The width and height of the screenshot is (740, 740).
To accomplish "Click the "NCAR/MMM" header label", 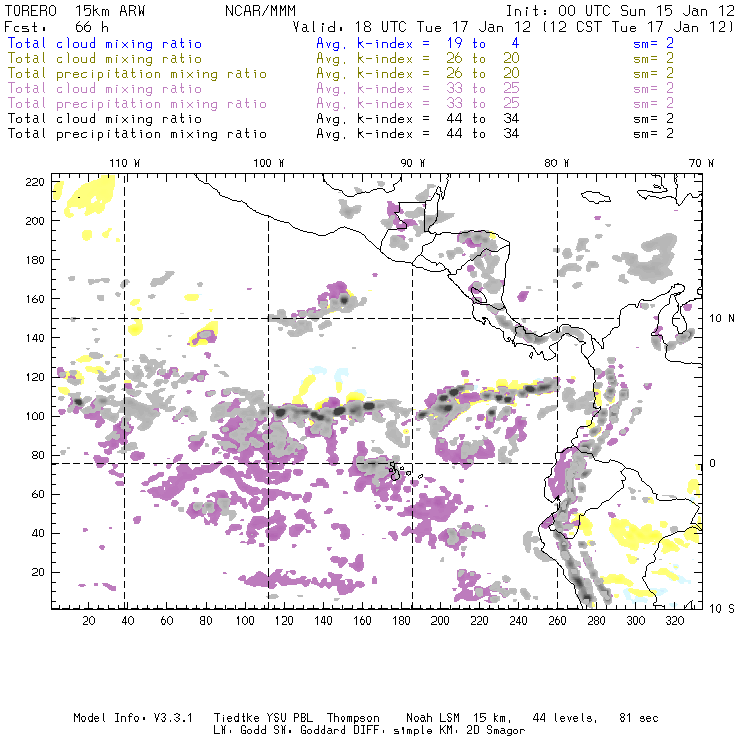I will tap(260, 11).
